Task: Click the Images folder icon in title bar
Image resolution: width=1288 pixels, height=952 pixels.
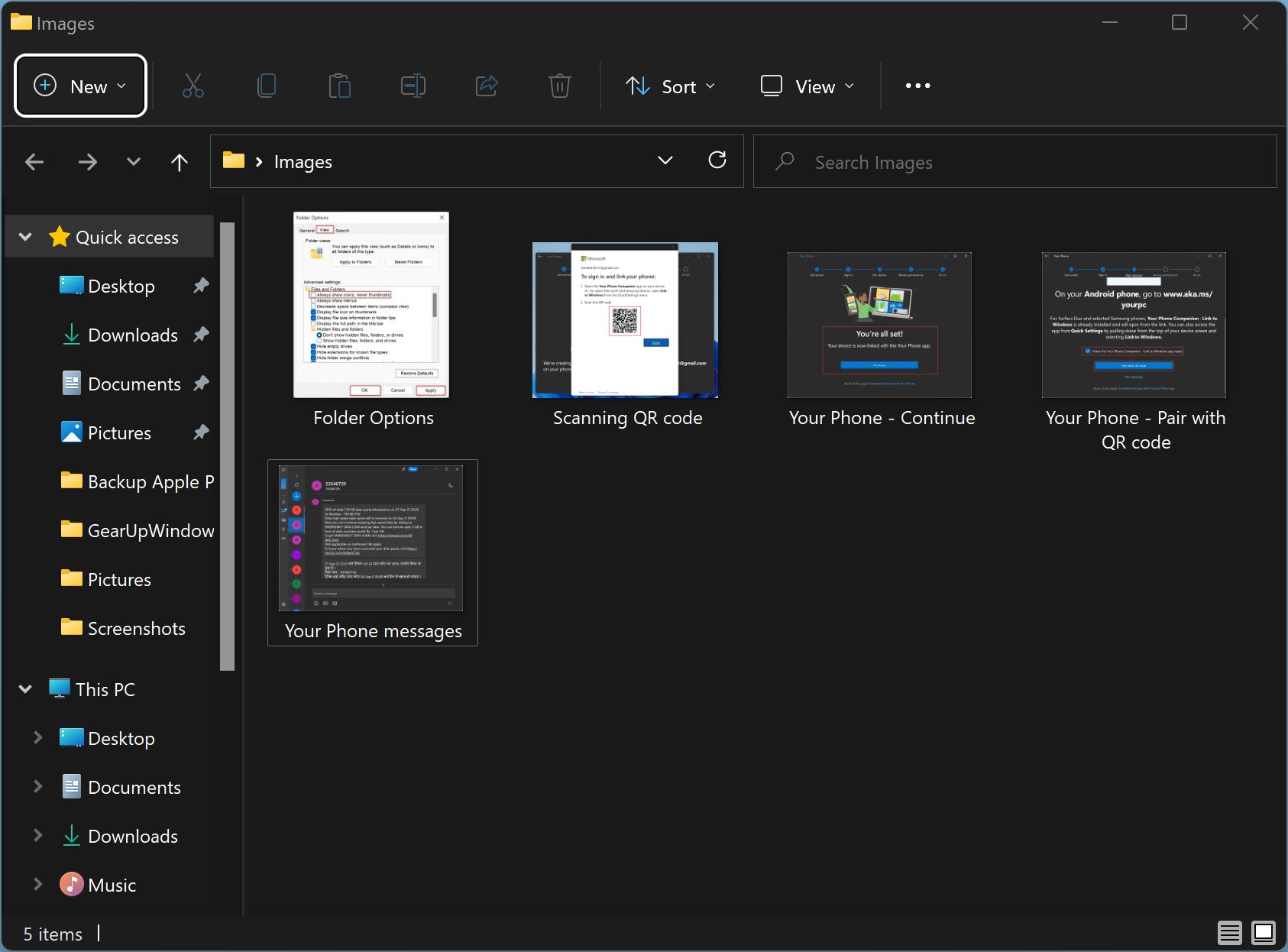Action: pyautogui.click(x=21, y=22)
